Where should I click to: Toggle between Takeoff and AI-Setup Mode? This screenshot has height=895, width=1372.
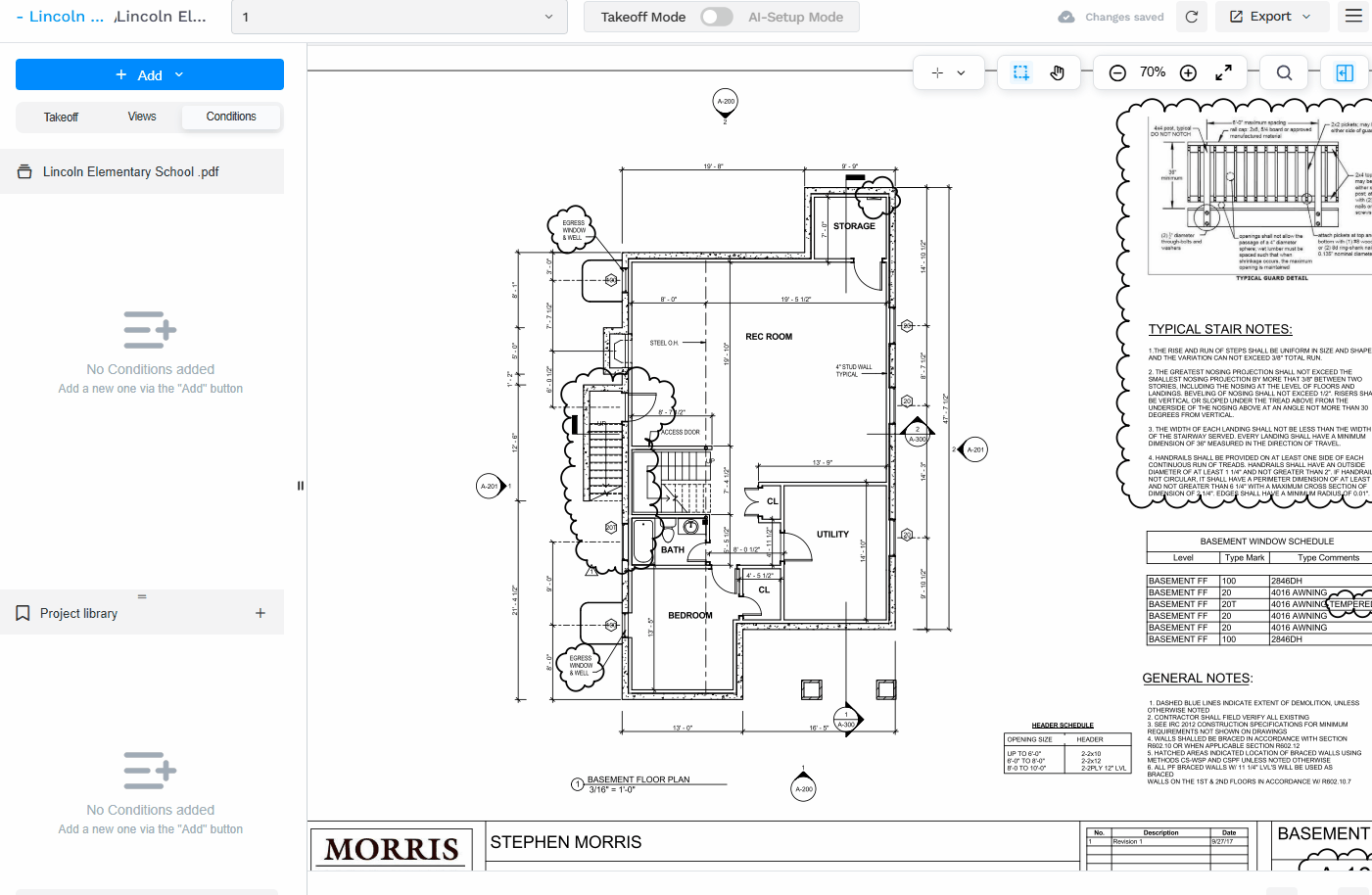pyautogui.click(x=716, y=17)
